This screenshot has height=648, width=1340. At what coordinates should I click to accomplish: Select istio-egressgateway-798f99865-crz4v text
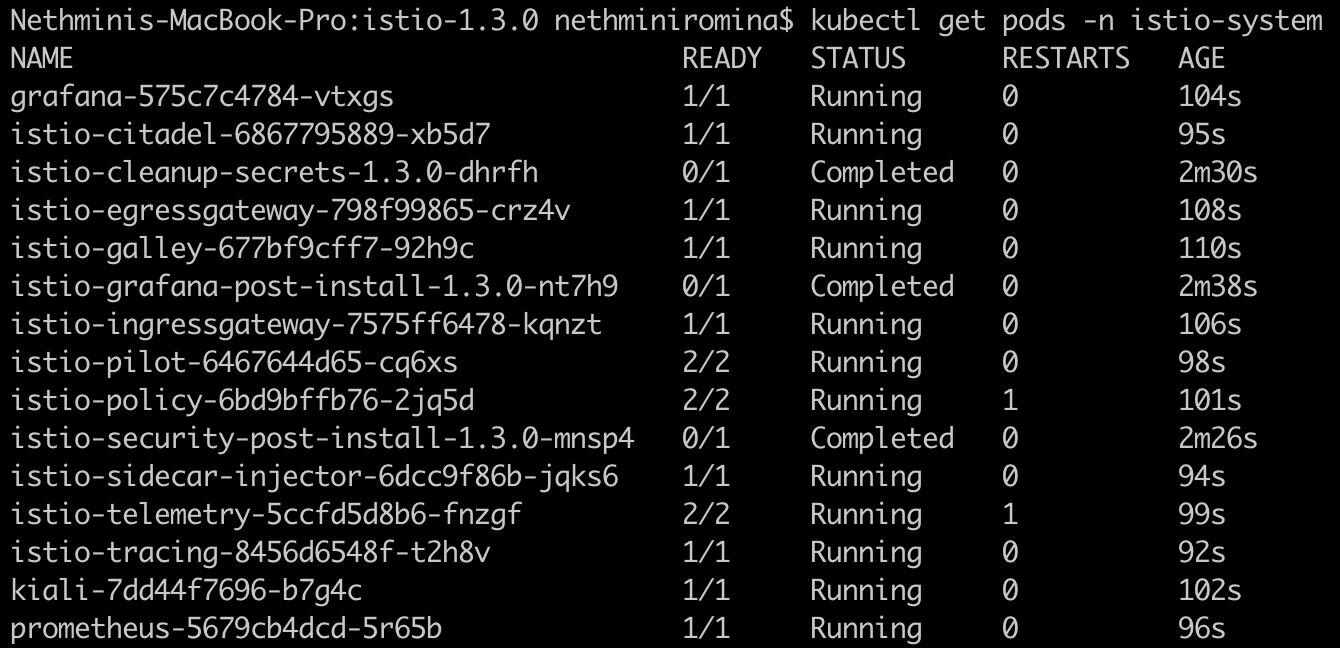click(290, 211)
